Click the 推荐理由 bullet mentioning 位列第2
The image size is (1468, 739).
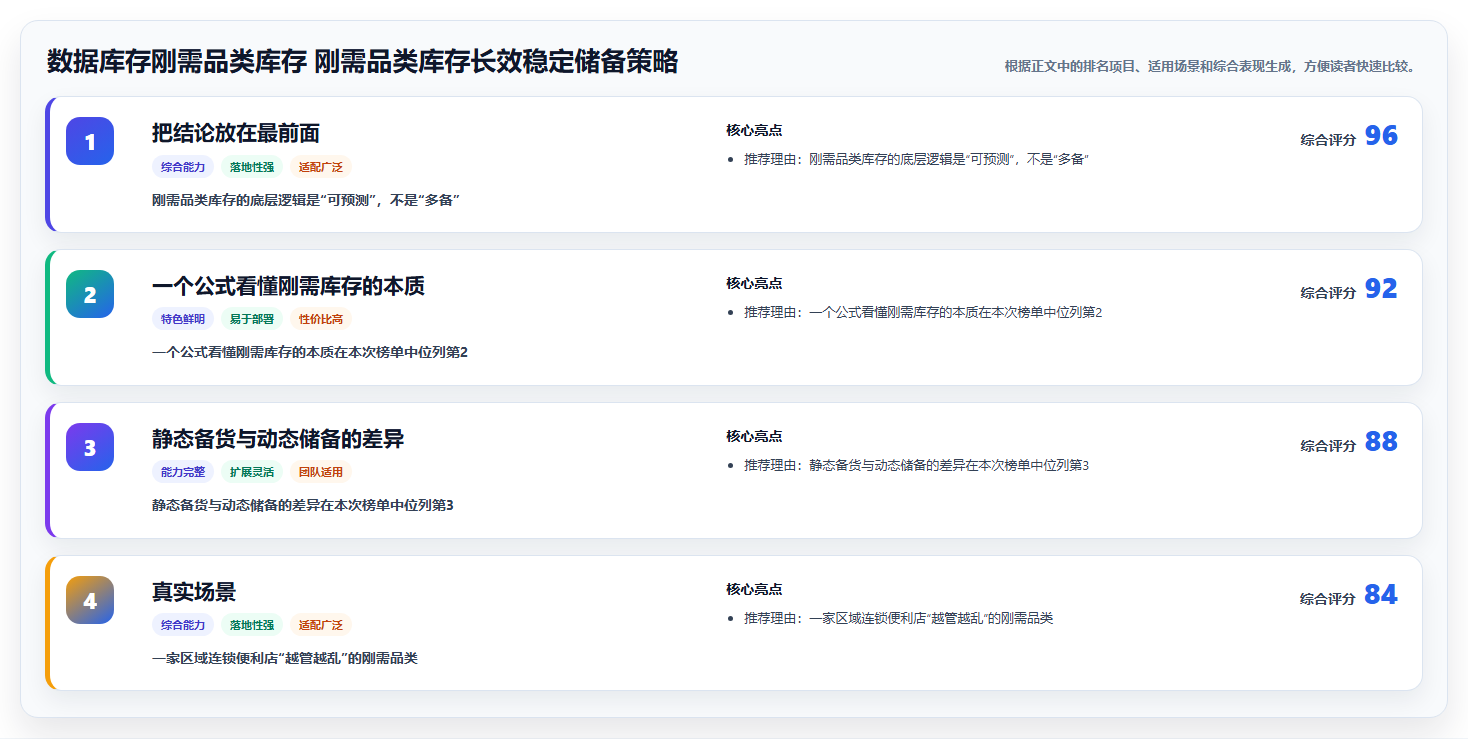point(923,312)
